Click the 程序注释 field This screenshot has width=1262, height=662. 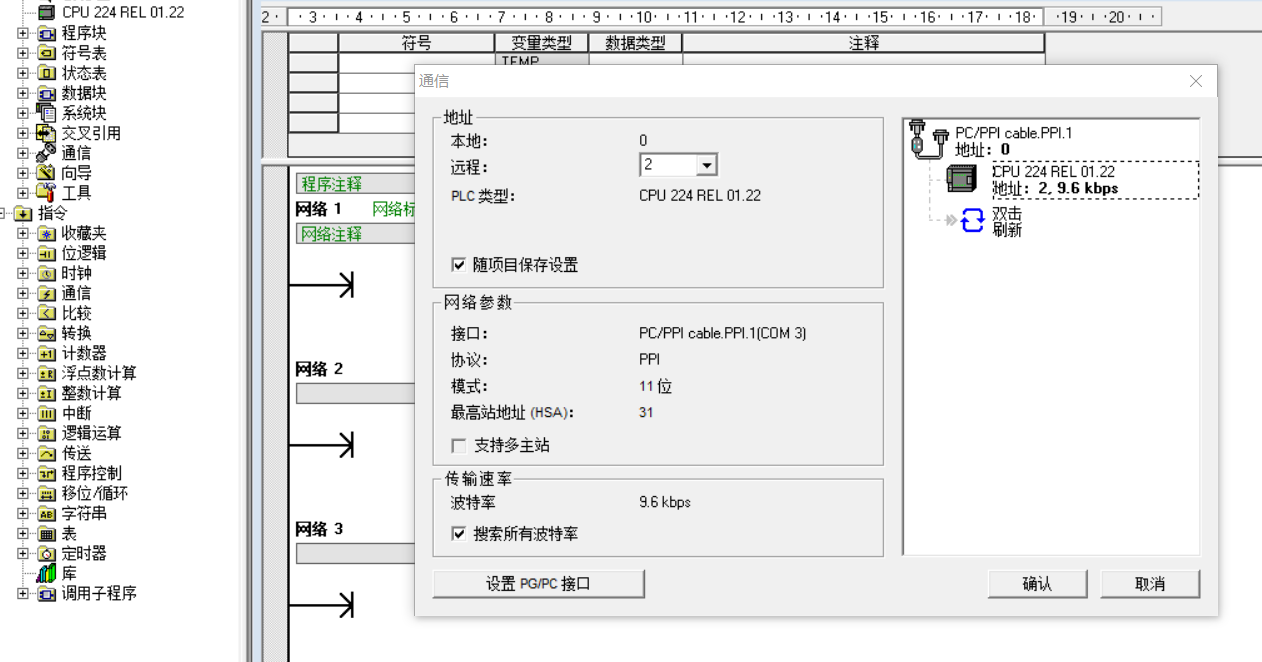[355, 184]
